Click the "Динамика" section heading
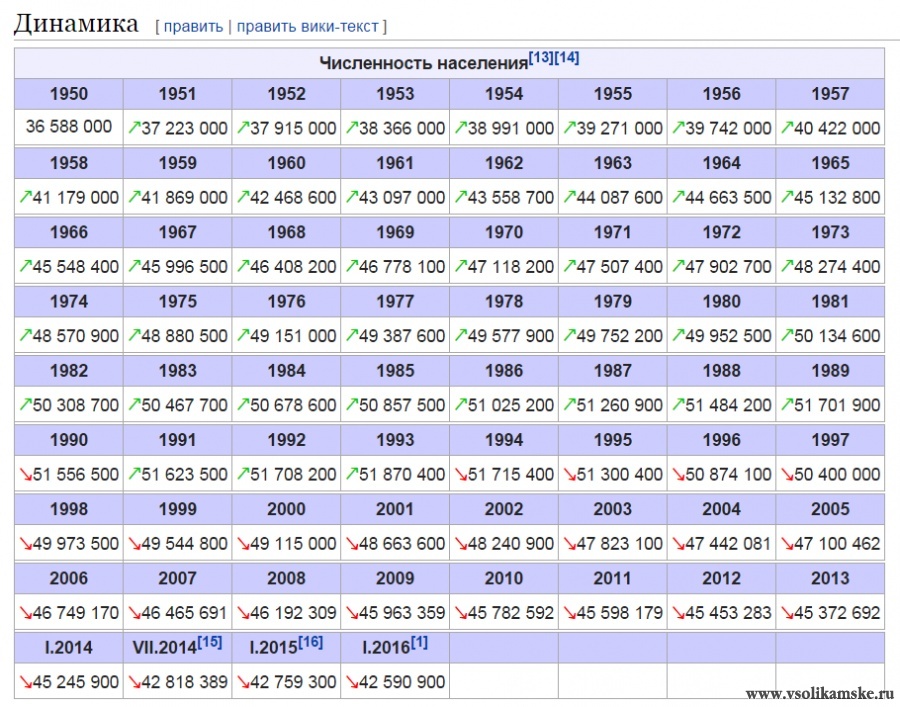 [x=76, y=24]
